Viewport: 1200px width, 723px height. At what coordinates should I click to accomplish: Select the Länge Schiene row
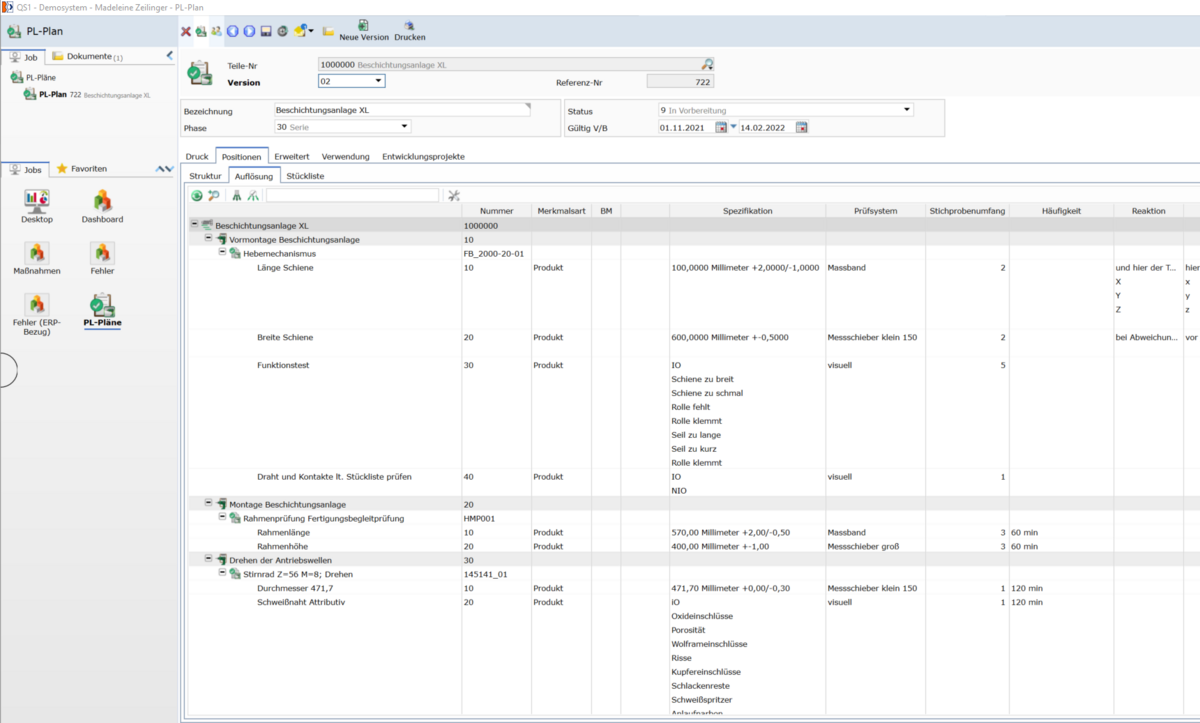click(x=285, y=268)
